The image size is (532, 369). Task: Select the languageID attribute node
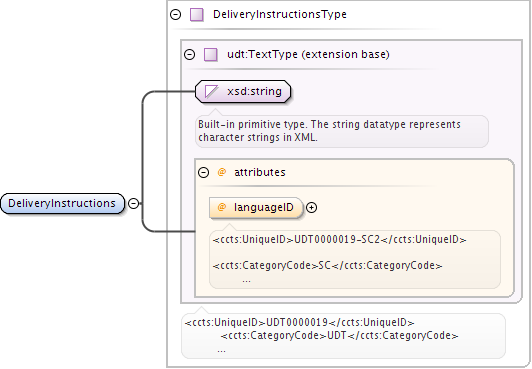[x=256, y=207]
